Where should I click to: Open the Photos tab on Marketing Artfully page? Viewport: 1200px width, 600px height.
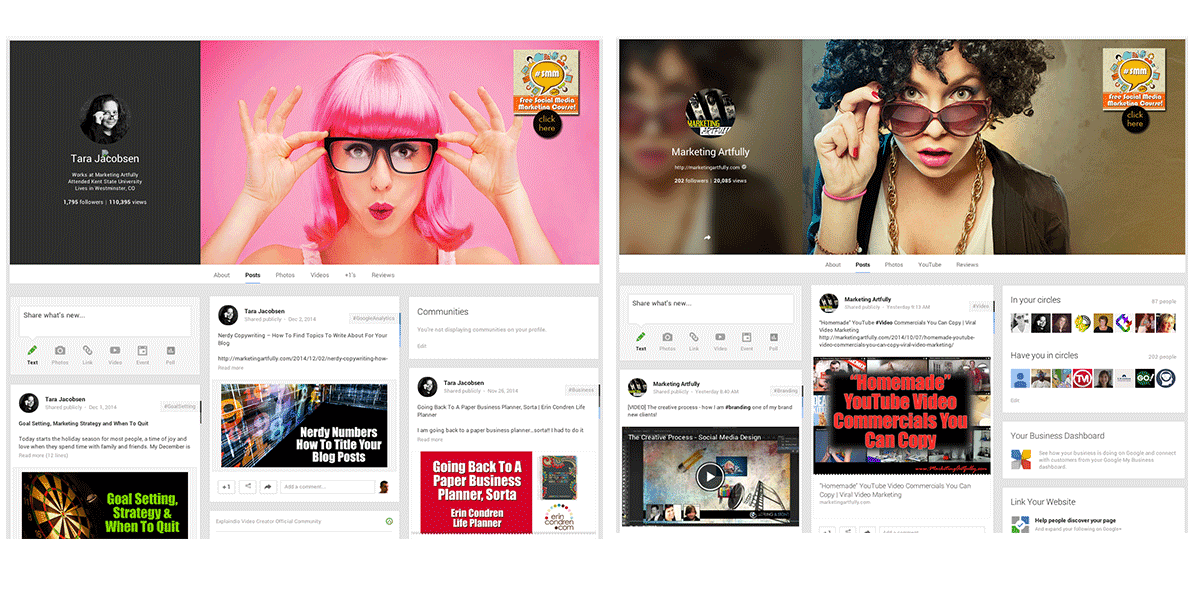pos(894,265)
